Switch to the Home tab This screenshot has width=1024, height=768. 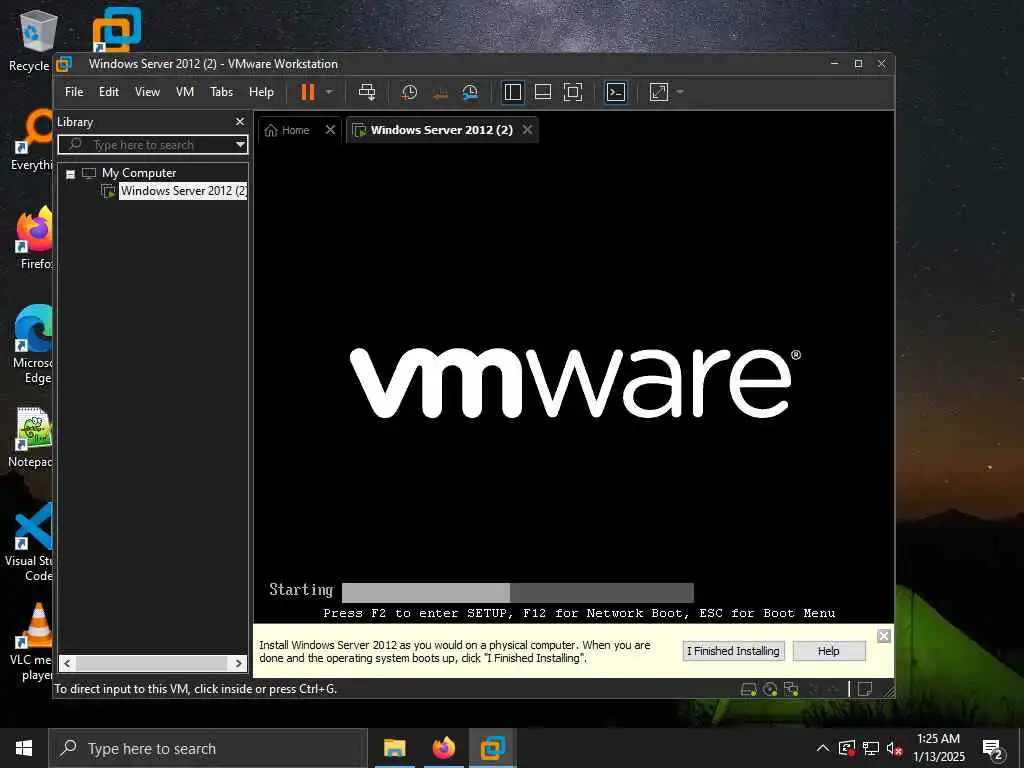(x=287, y=130)
